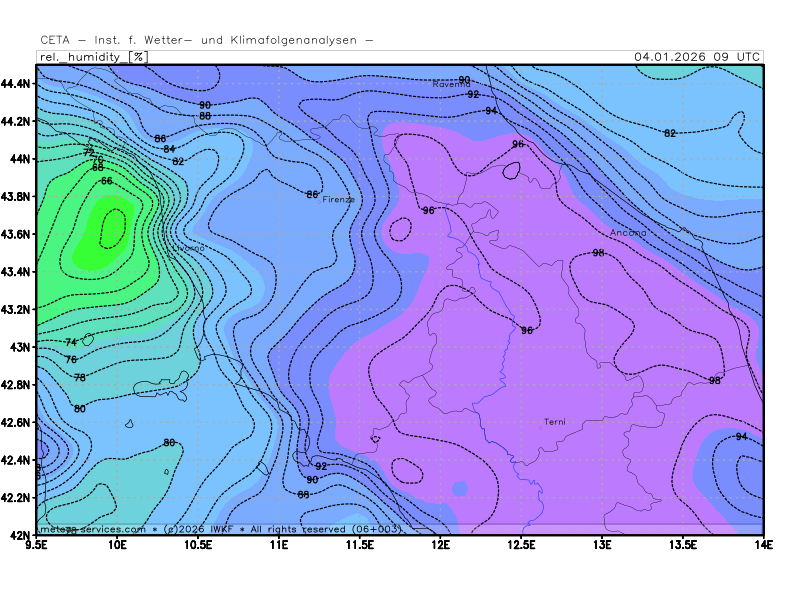Click the 42N latitude axis label
800x600 pixels.
coord(20,535)
